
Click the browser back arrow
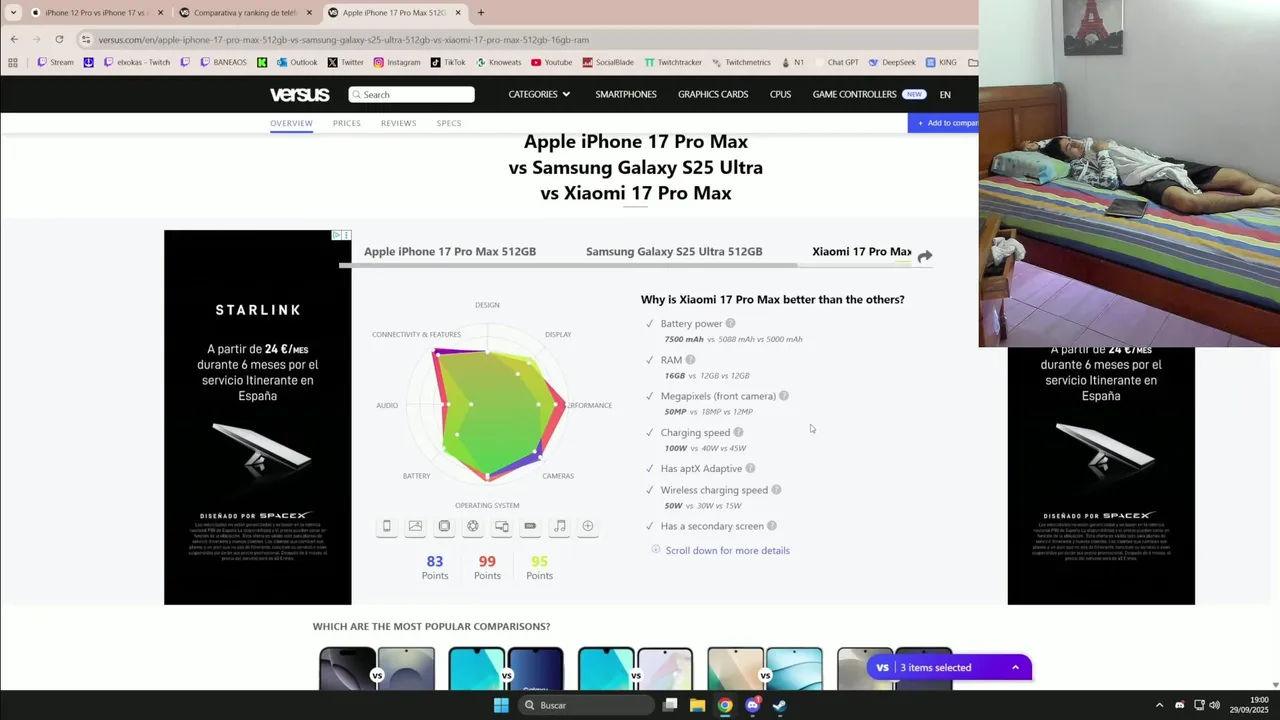pos(14,39)
